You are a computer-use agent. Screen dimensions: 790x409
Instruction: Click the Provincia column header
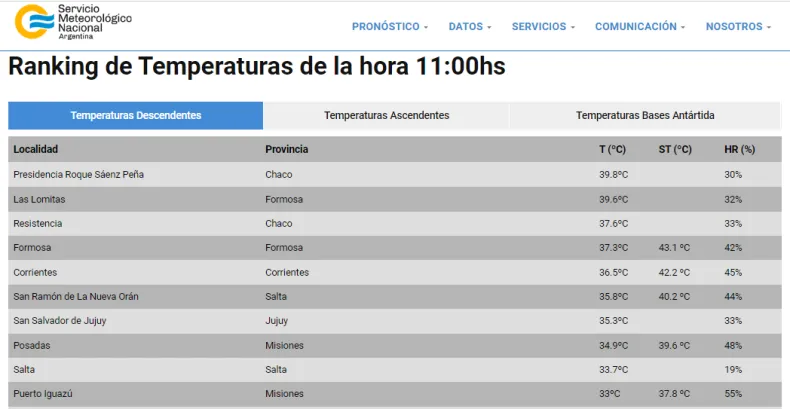tap(286, 150)
